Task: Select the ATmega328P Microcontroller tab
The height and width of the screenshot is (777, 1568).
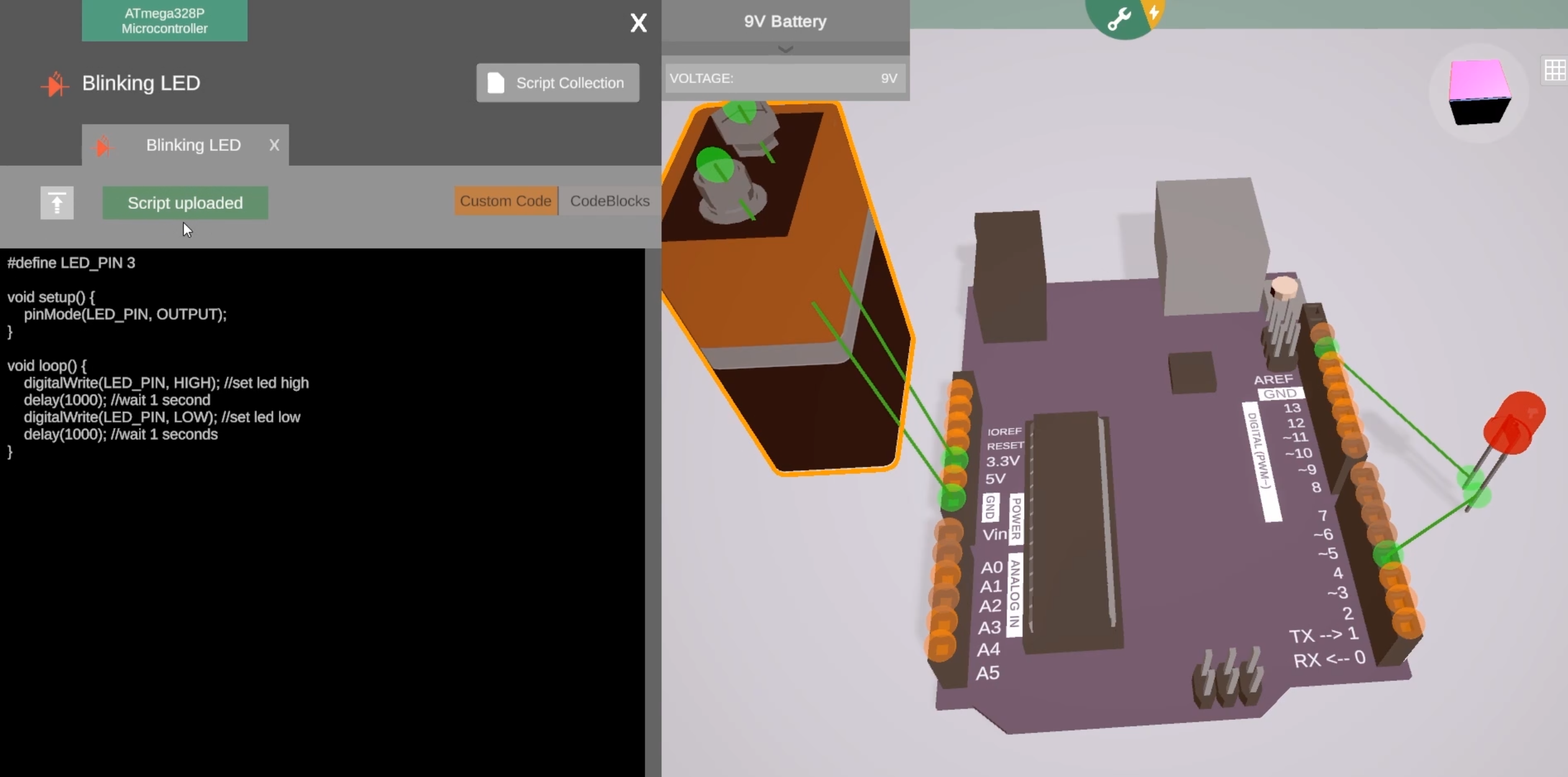Action: pos(165,20)
